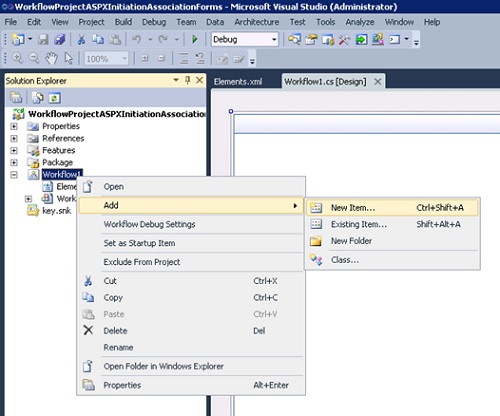This screenshot has height=416, width=500.
Task: Click the Copy toolbar icon
Action: tap(98, 39)
